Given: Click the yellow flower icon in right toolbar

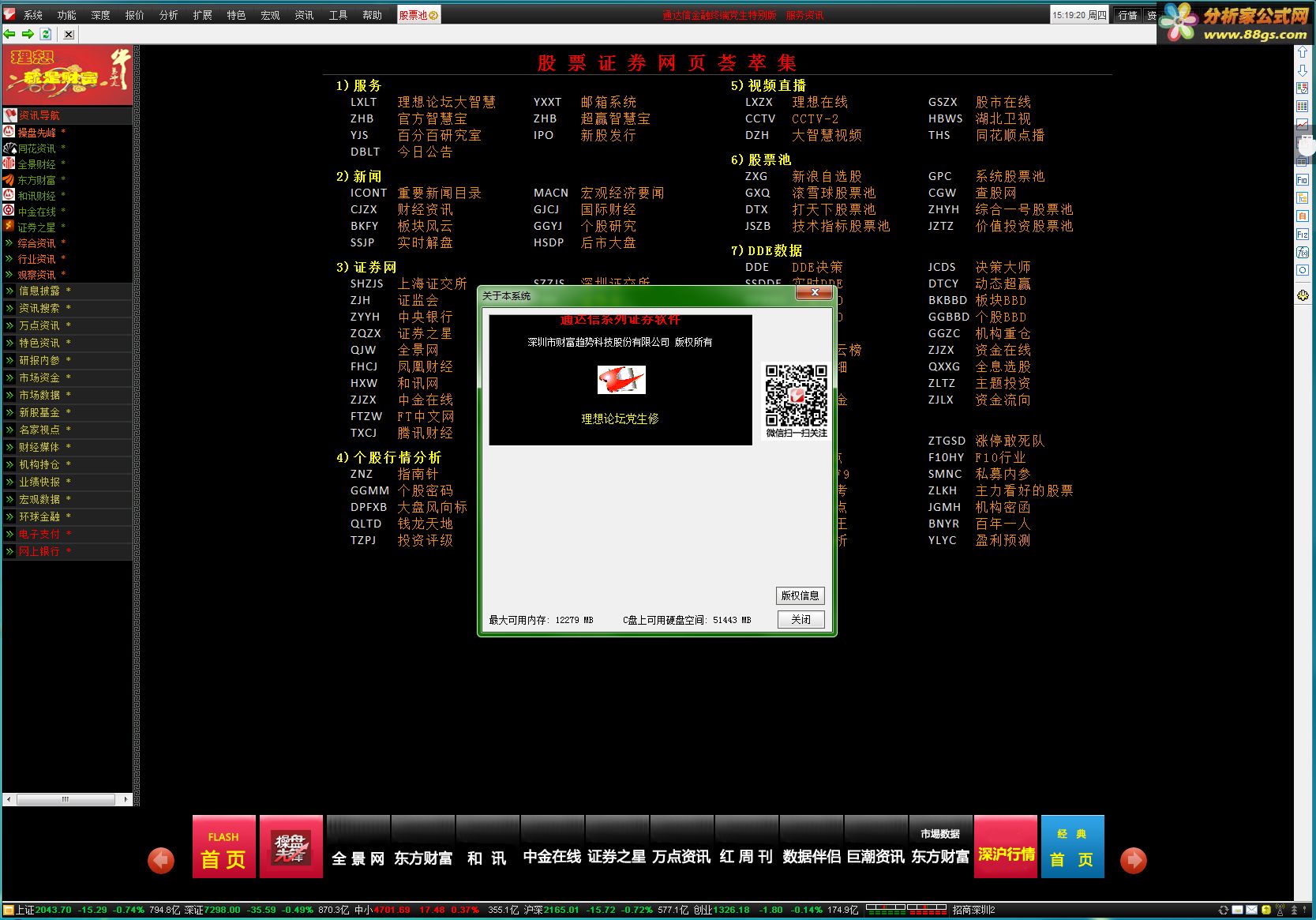Looking at the screenshot, I should click(x=1303, y=295).
